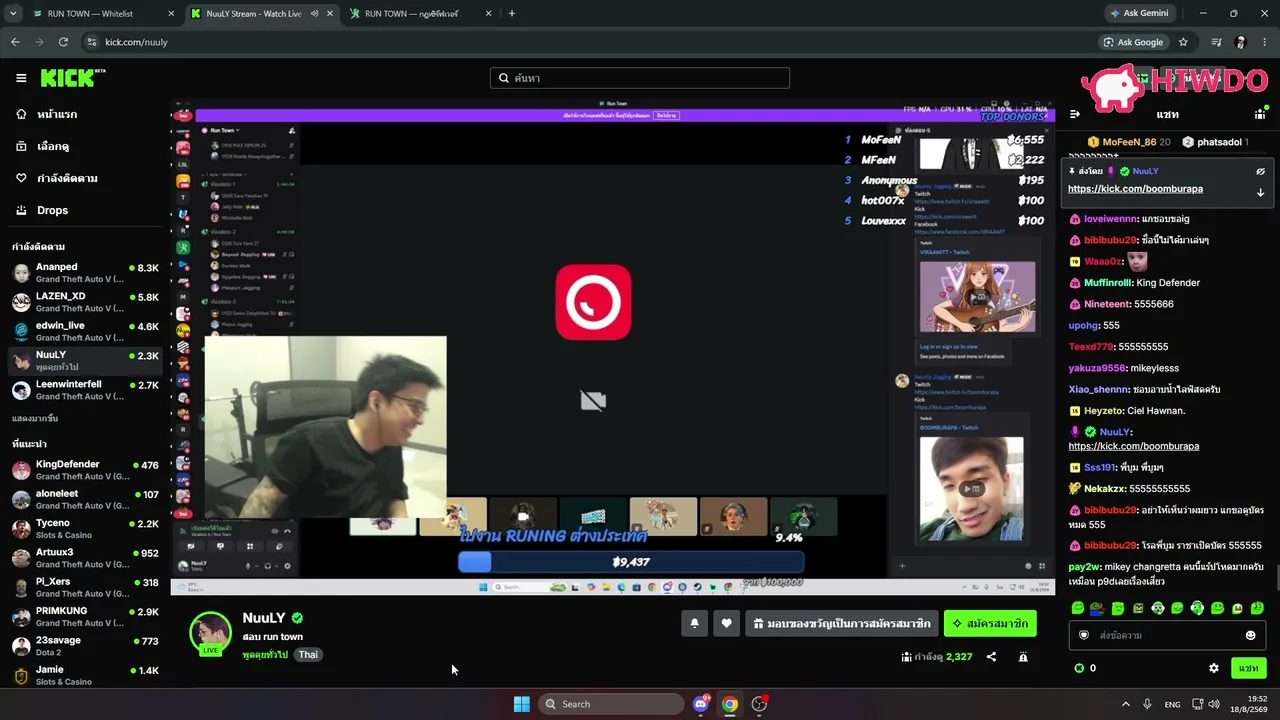The width and height of the screenshot is (1280, 720).
Task: Switch to the RUN TOWN third browser tab
Action: click(x=420, y=14)
